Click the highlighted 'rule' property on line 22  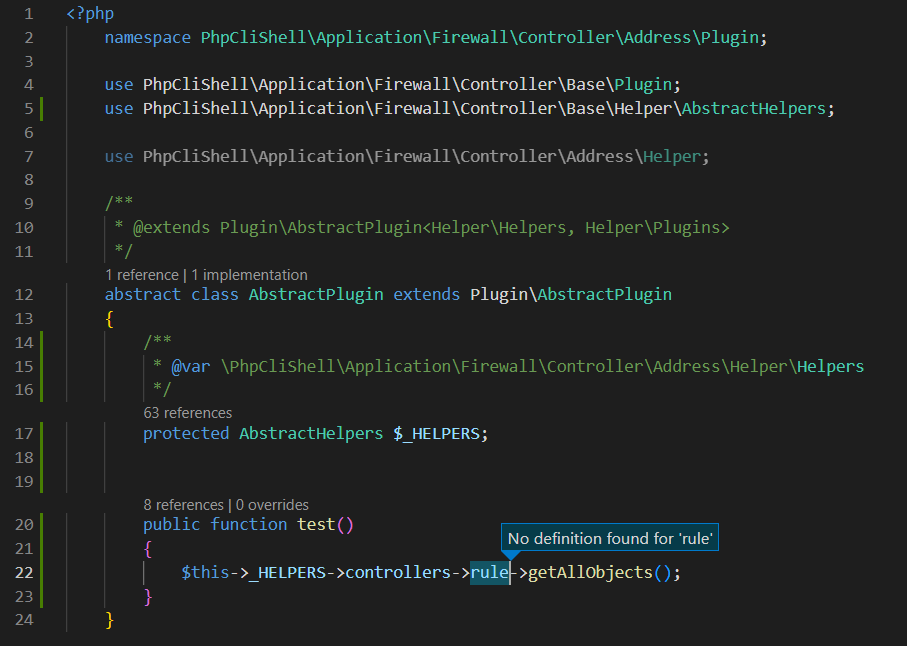click(x=489, y=573)
